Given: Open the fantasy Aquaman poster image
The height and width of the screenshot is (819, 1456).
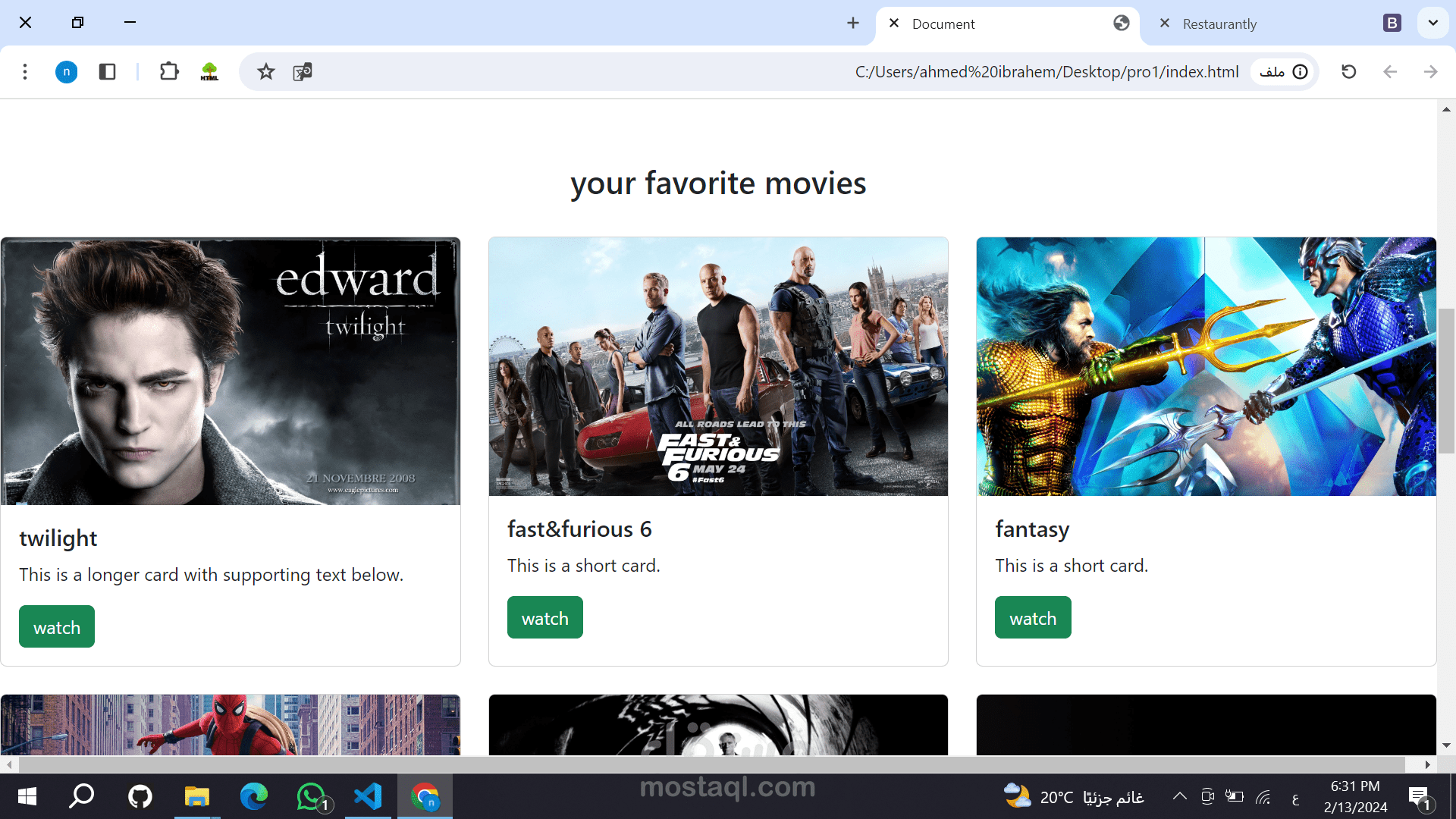Looking at the screenshot, I should pyautogui.click(x=1207, y=366).
